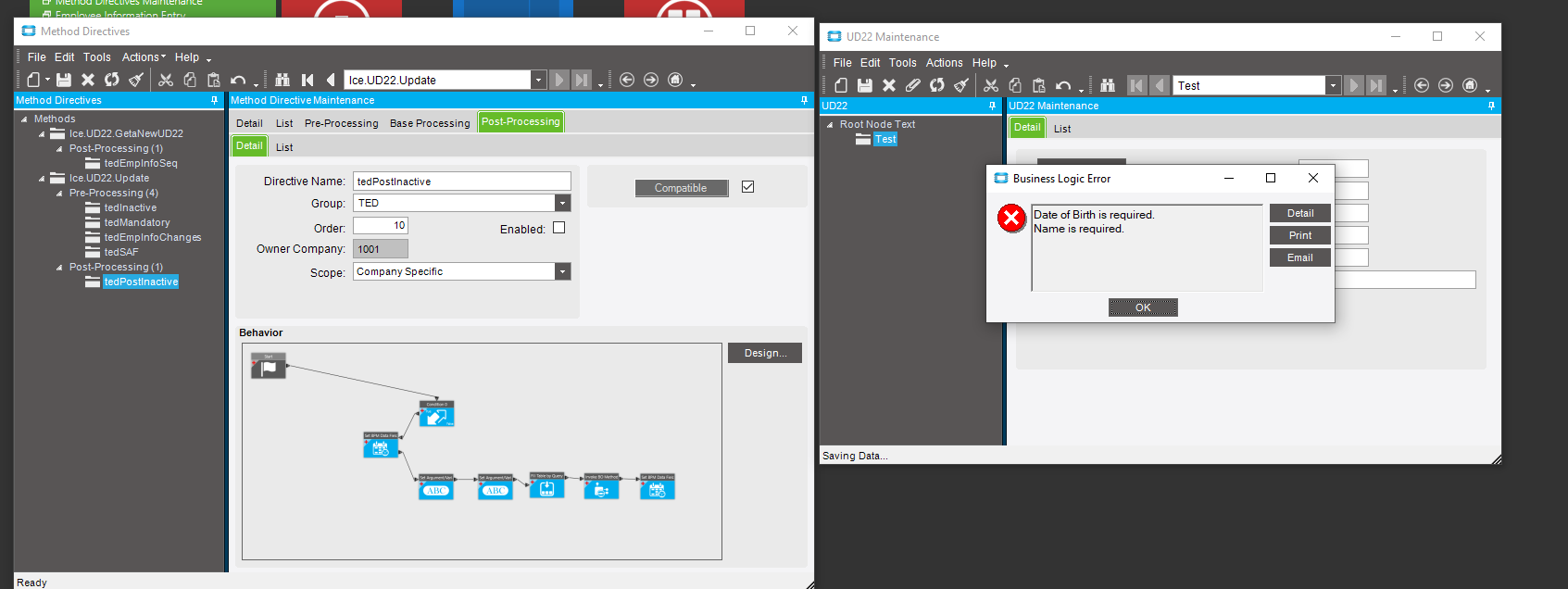Click Detail button in error dialog

(x=1300, y=213)
